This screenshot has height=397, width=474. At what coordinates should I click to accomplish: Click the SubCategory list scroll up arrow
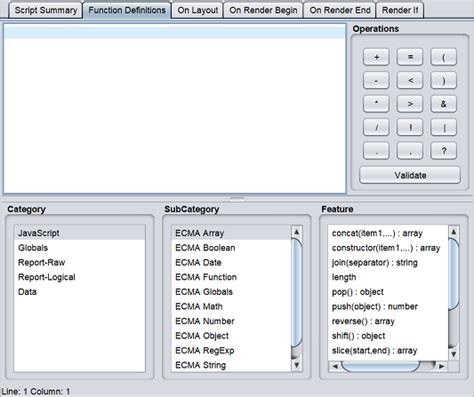(296, 231)
